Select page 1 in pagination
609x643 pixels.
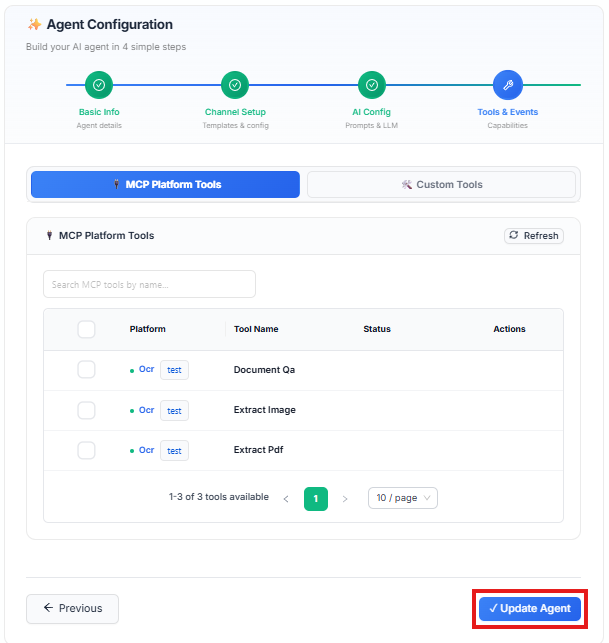click(x=315, y=499)
